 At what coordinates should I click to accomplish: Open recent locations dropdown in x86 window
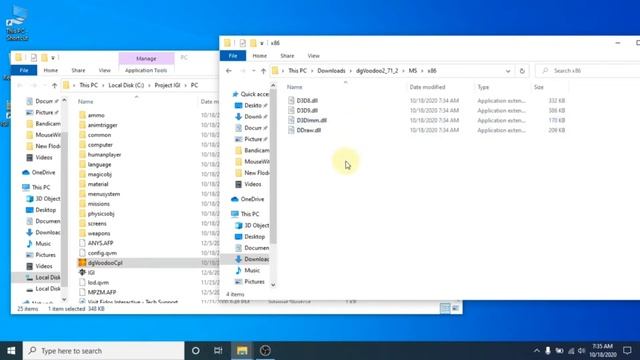point(253,71)
